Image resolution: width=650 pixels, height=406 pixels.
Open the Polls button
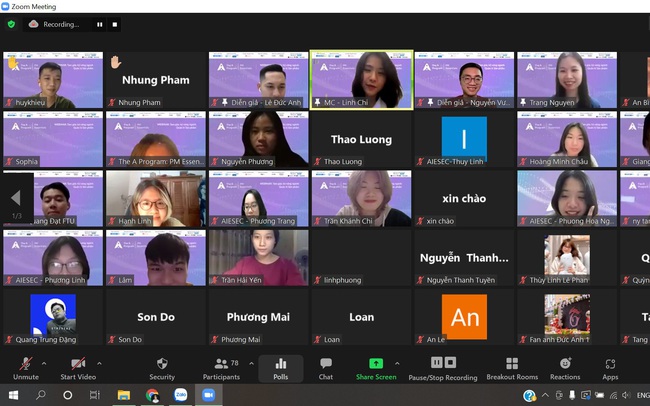(x=281, y=368)
